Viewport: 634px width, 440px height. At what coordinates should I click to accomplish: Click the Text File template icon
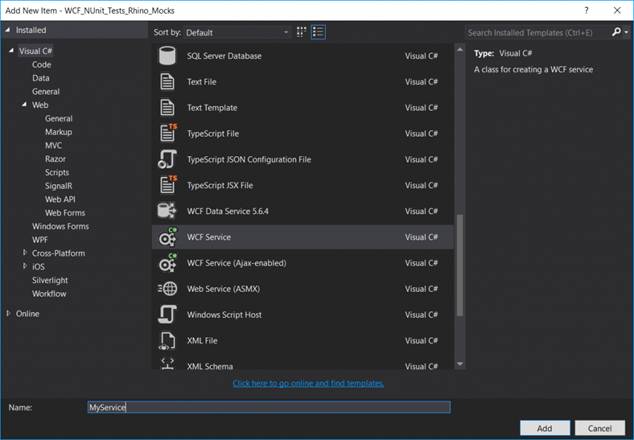point(167,82)
